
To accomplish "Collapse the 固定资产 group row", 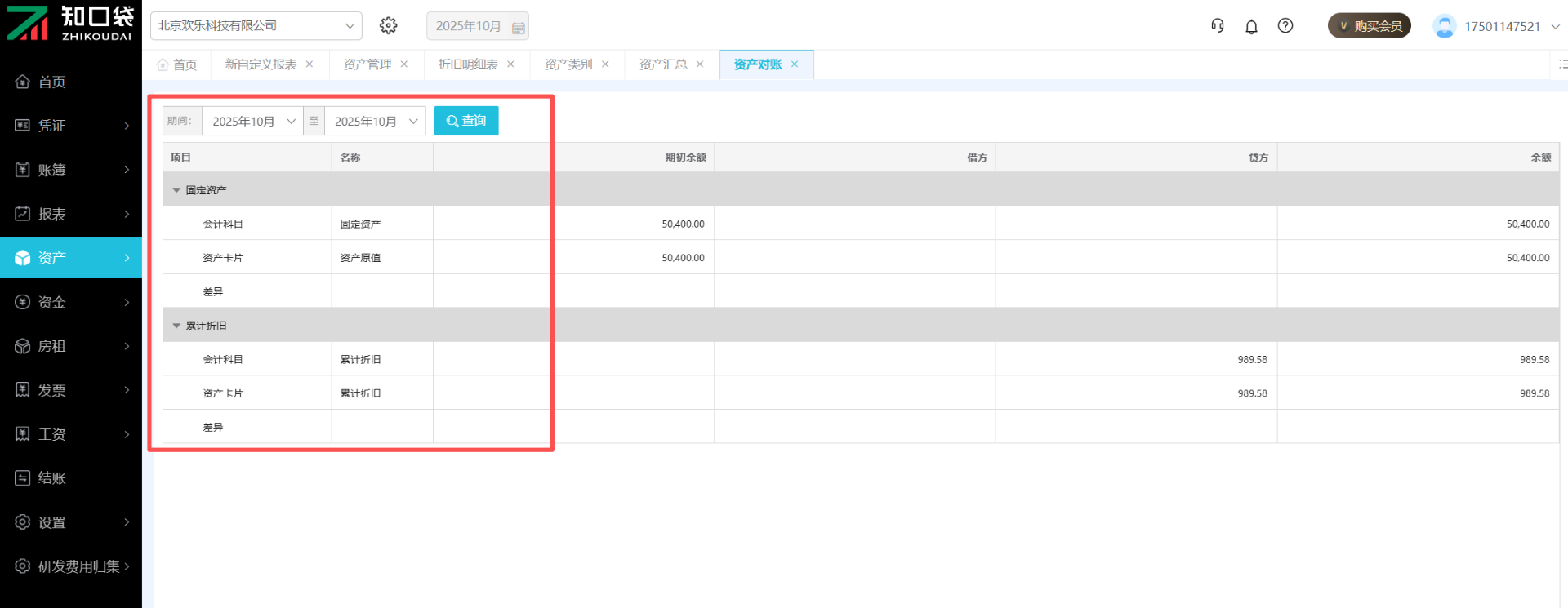I will pos(176,190).
